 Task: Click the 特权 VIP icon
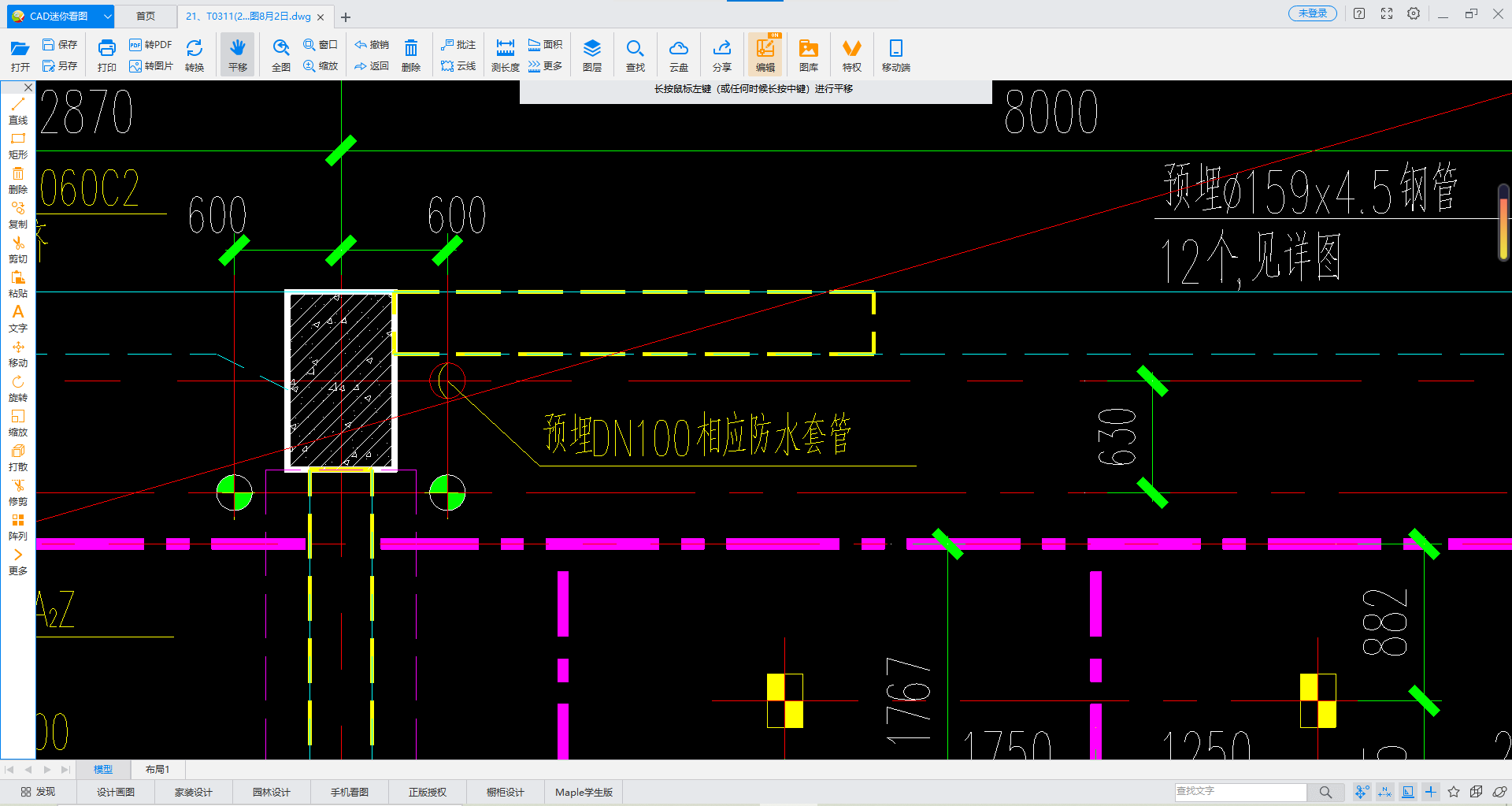click(x=852, y=55)
